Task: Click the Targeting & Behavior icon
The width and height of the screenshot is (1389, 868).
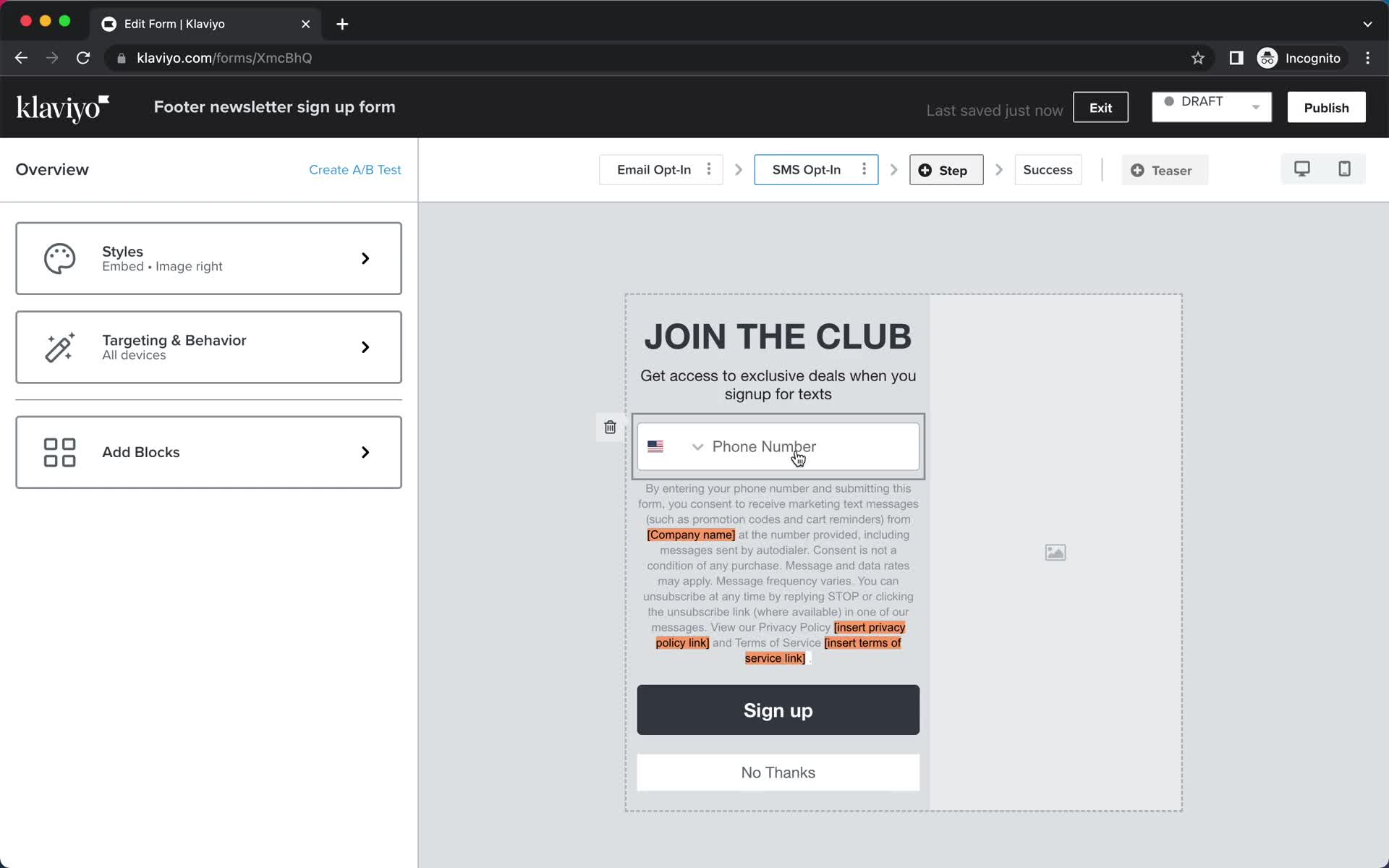Action: click(60, 347)
